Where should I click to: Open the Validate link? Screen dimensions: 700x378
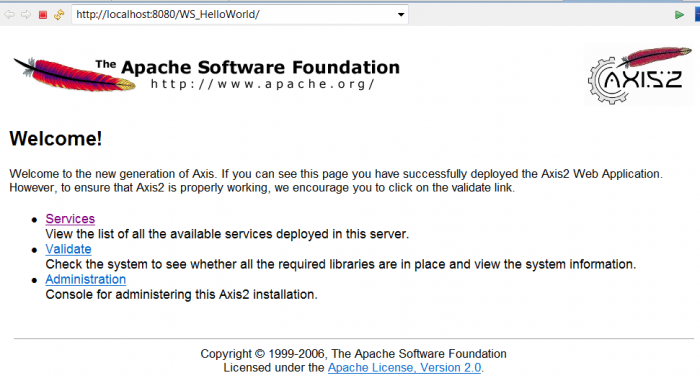pos(68,249)
